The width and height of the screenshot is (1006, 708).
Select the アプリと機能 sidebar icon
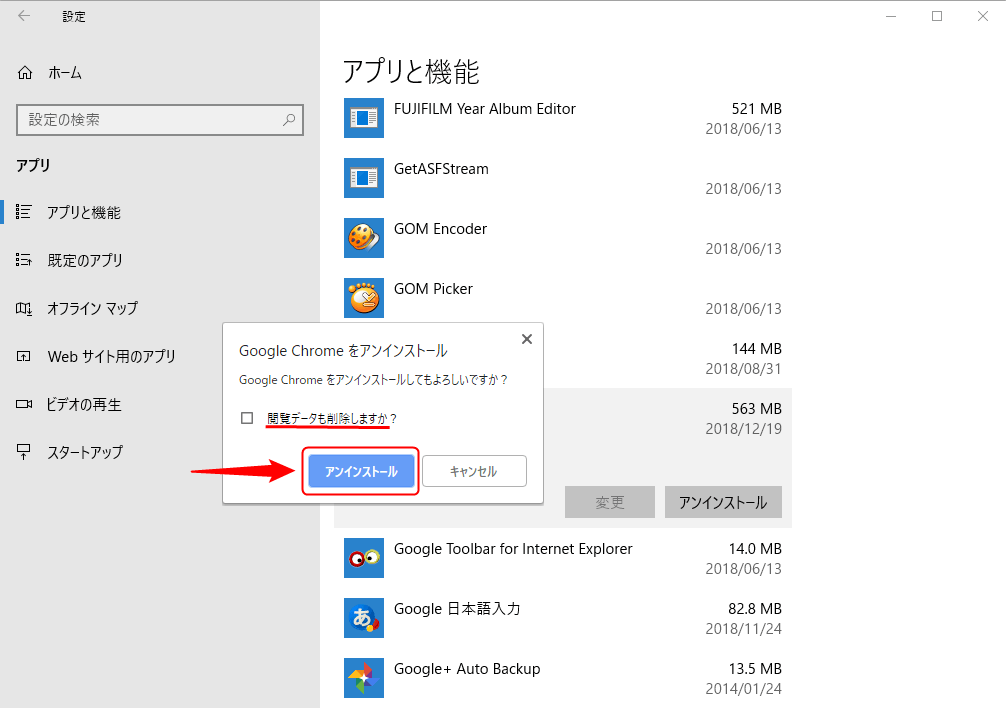[24, 212]
